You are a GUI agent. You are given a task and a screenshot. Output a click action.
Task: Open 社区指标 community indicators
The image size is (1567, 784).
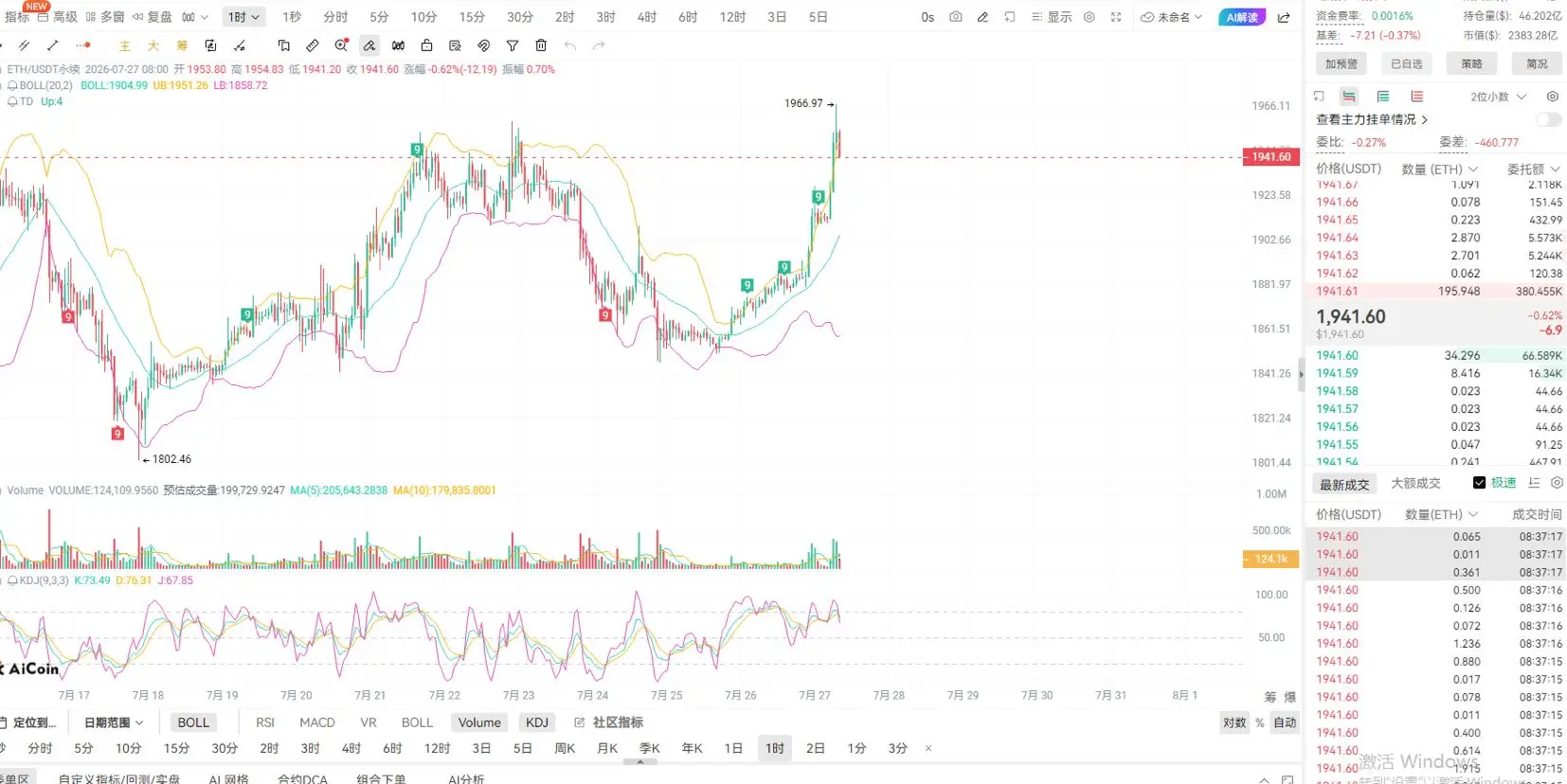pos(608,722)
